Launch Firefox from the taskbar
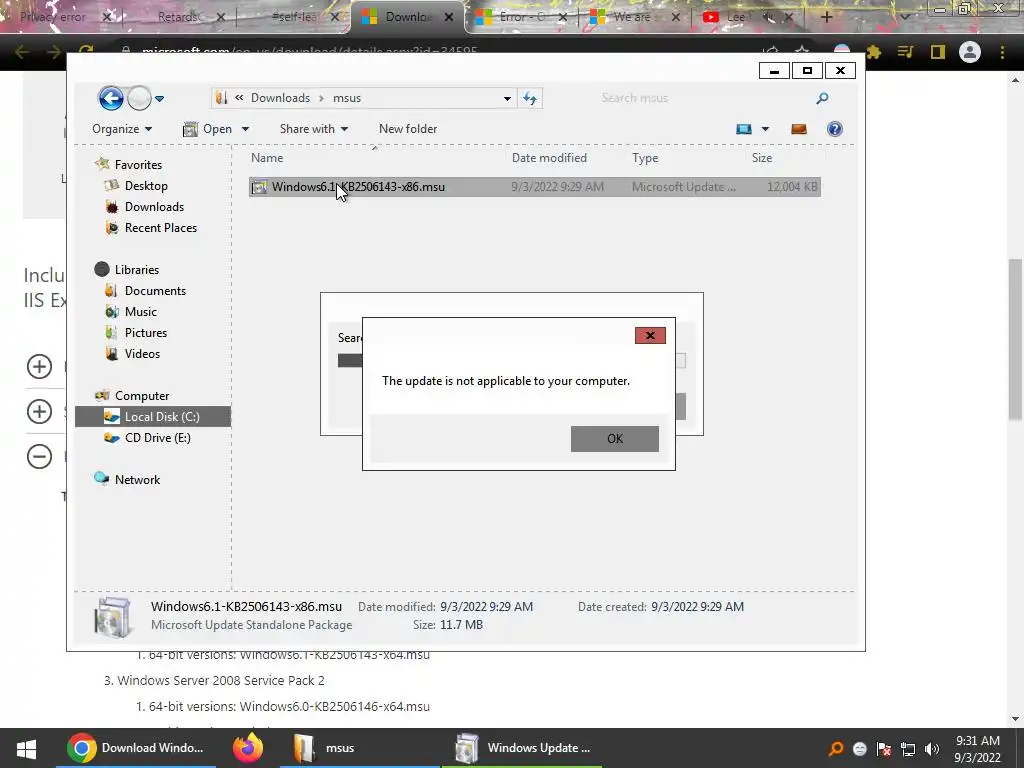Screen dimensions: 1024x768 tap(248, 748)
